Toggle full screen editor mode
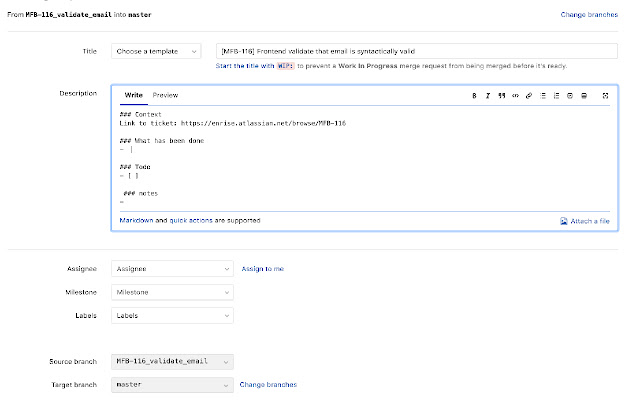The image size is (640, 400). (x=605, y=96)
